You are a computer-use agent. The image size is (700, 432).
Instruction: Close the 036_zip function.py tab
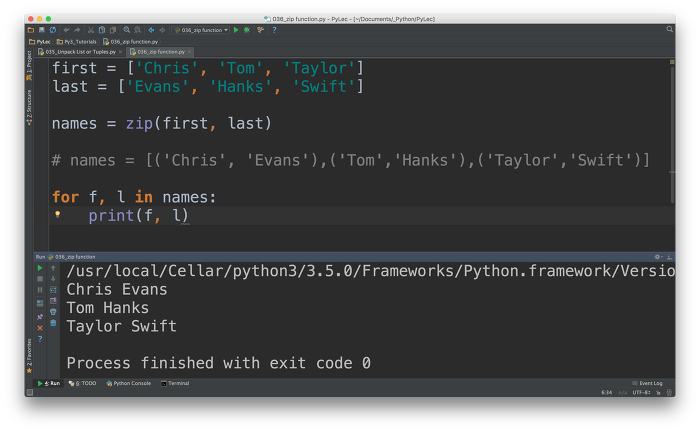189,52
